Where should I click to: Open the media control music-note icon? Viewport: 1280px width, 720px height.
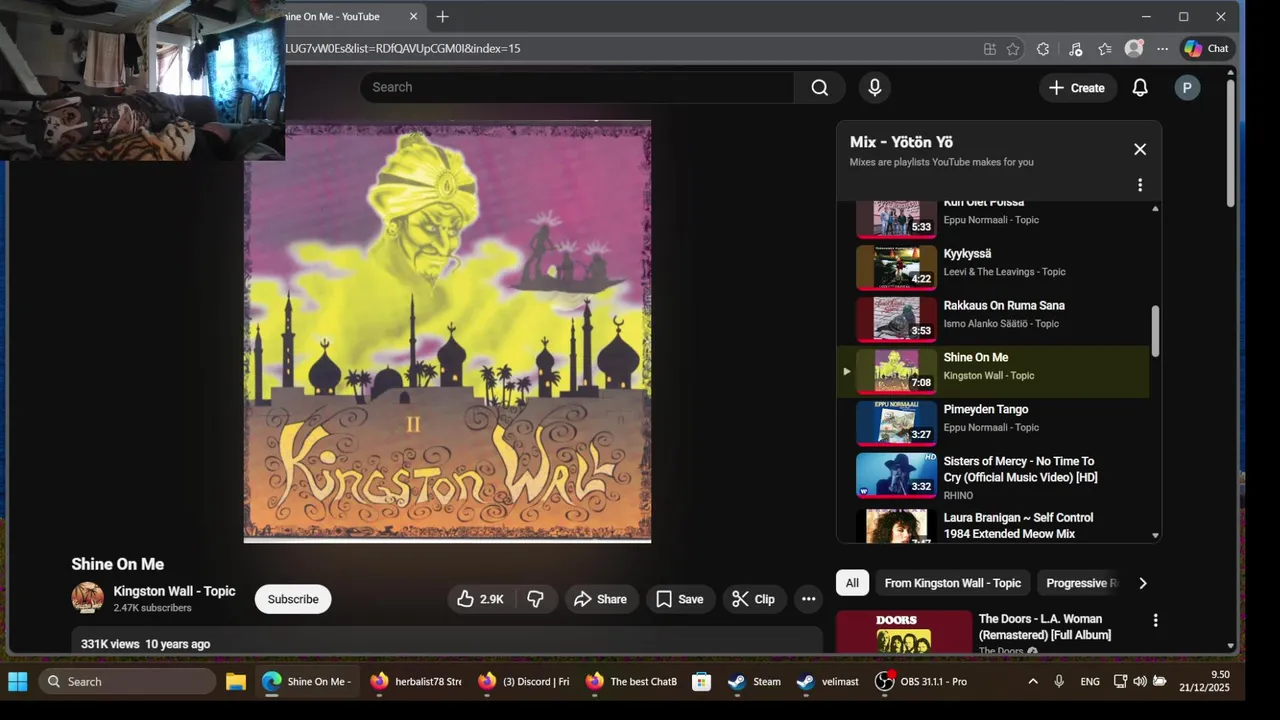point(1075,48)
